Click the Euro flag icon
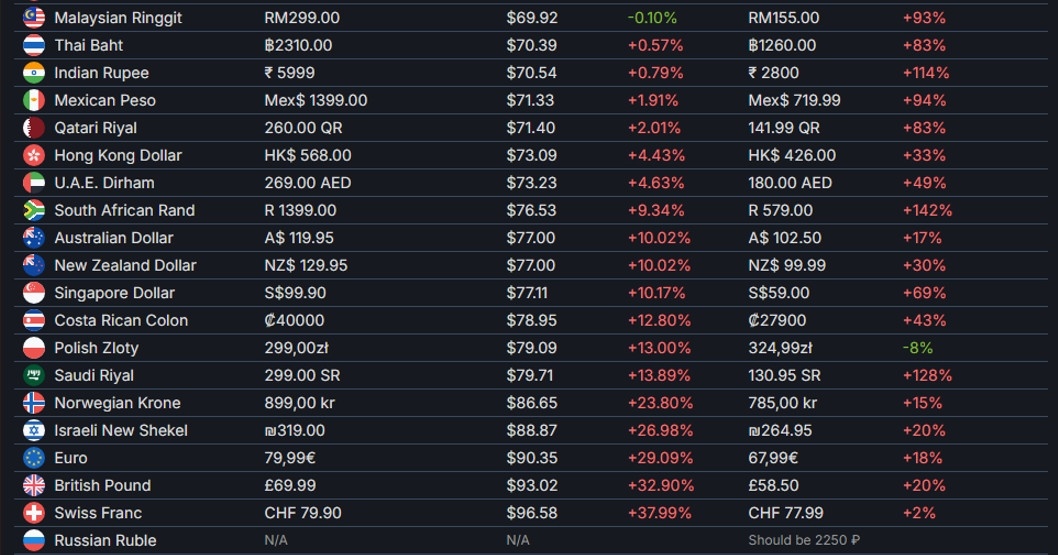This screenshot has width=1058, height=555. coord(34,458)
